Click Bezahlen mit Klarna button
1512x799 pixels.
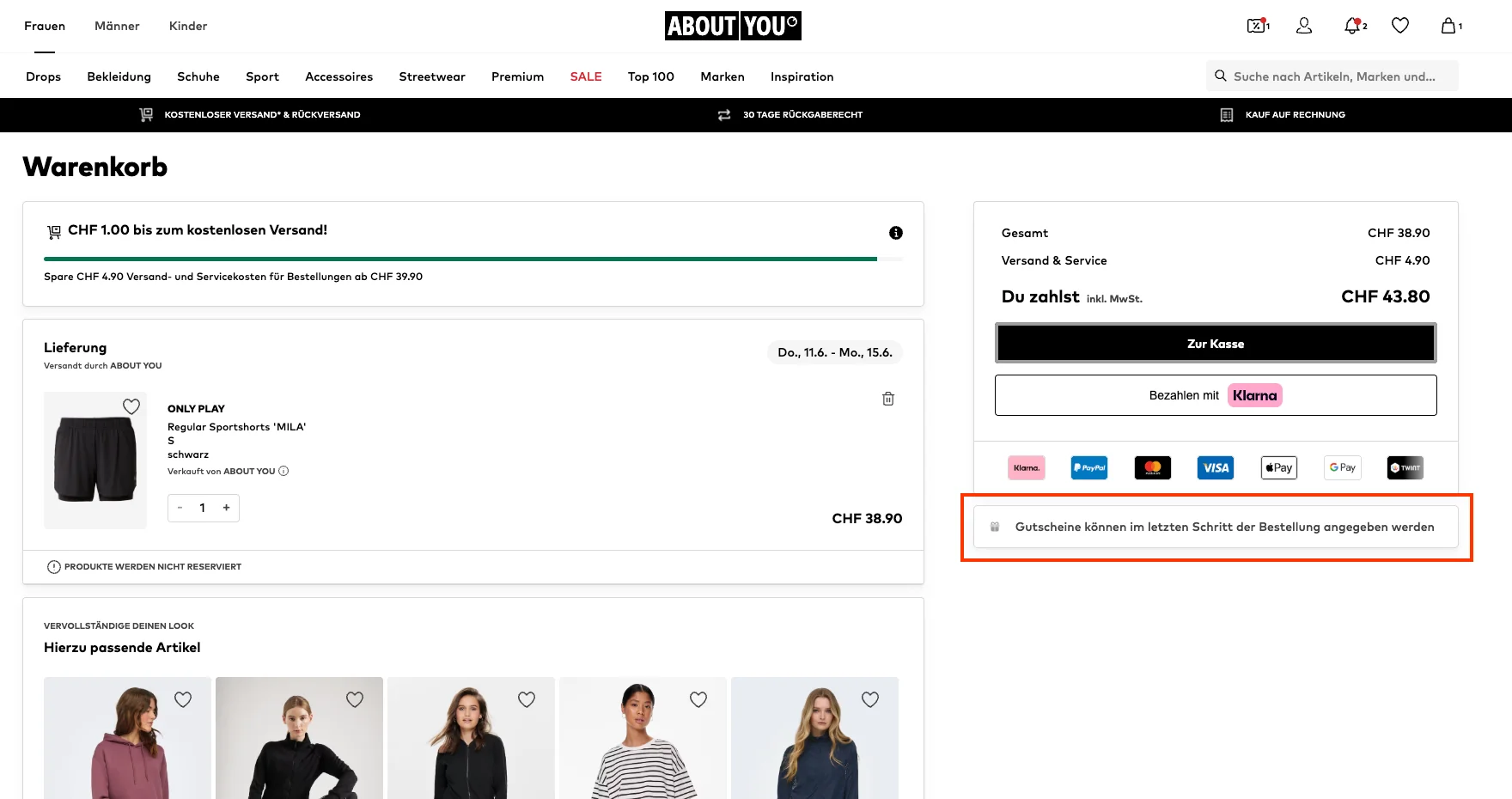point(1216,395)
